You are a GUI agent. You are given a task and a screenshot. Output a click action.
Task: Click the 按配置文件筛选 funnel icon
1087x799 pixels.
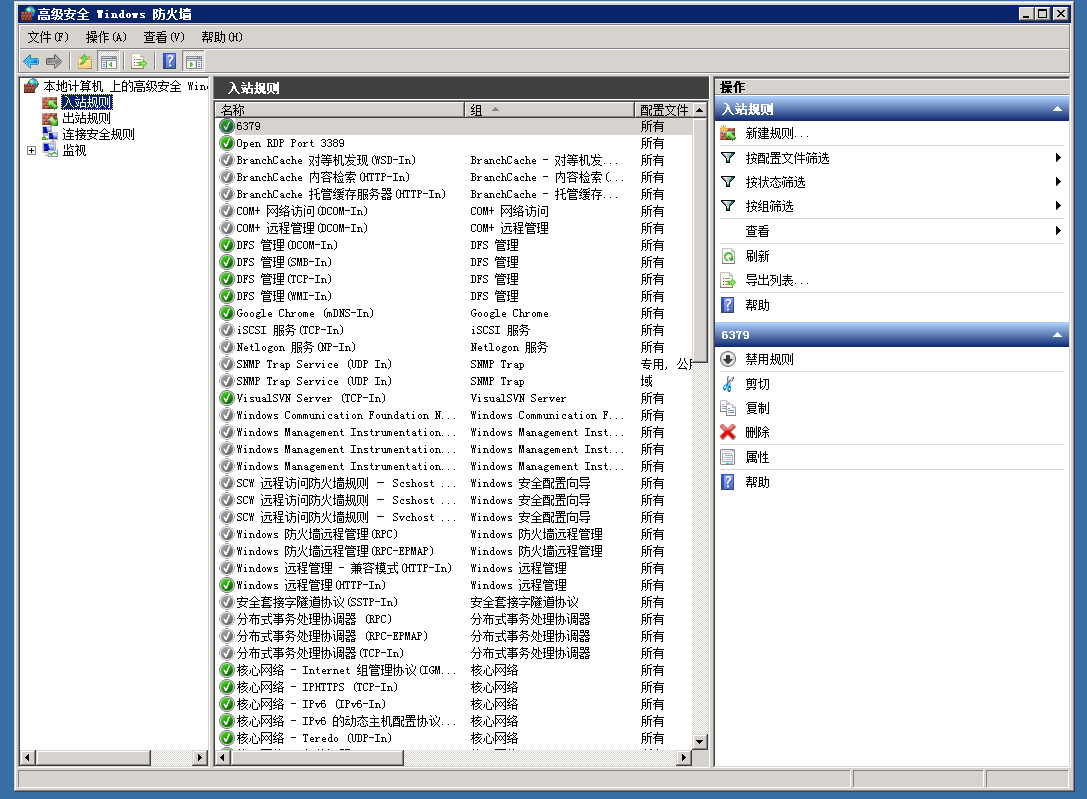(728, 158)
